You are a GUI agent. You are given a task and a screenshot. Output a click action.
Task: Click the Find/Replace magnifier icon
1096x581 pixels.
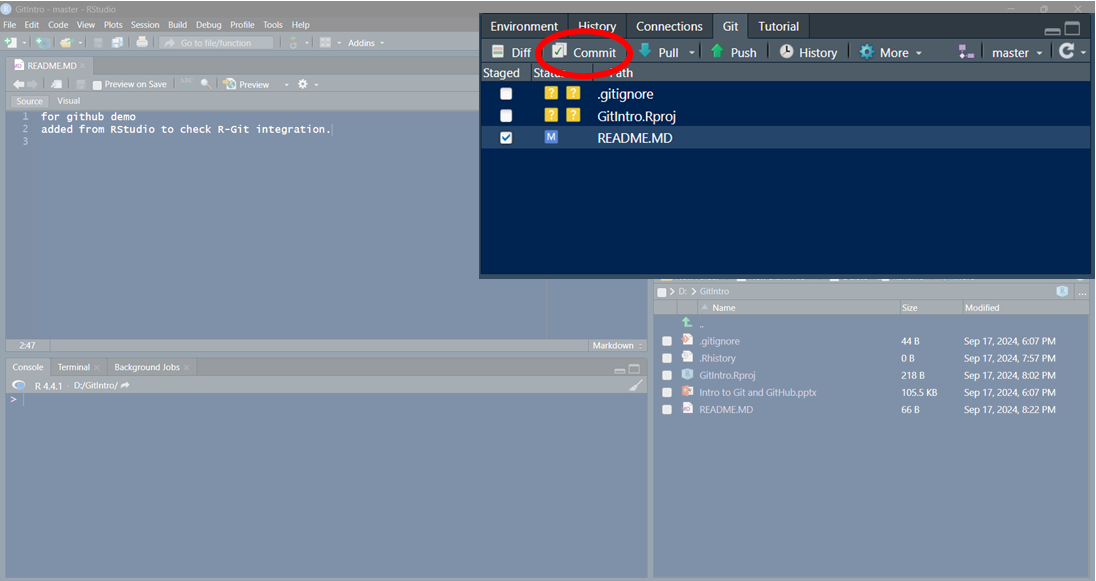(x=206, y=84)
